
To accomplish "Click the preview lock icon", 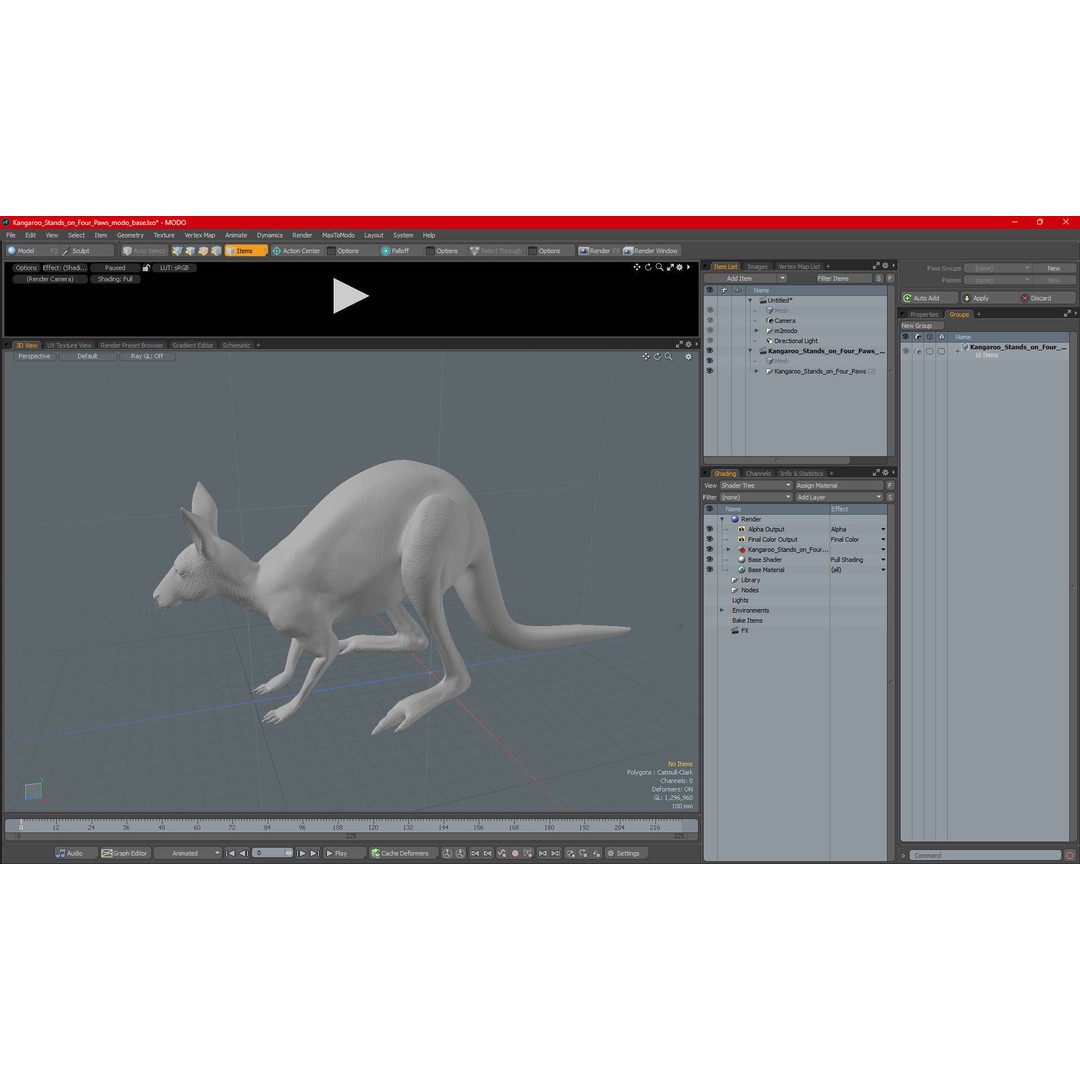I will pos(146,268).
